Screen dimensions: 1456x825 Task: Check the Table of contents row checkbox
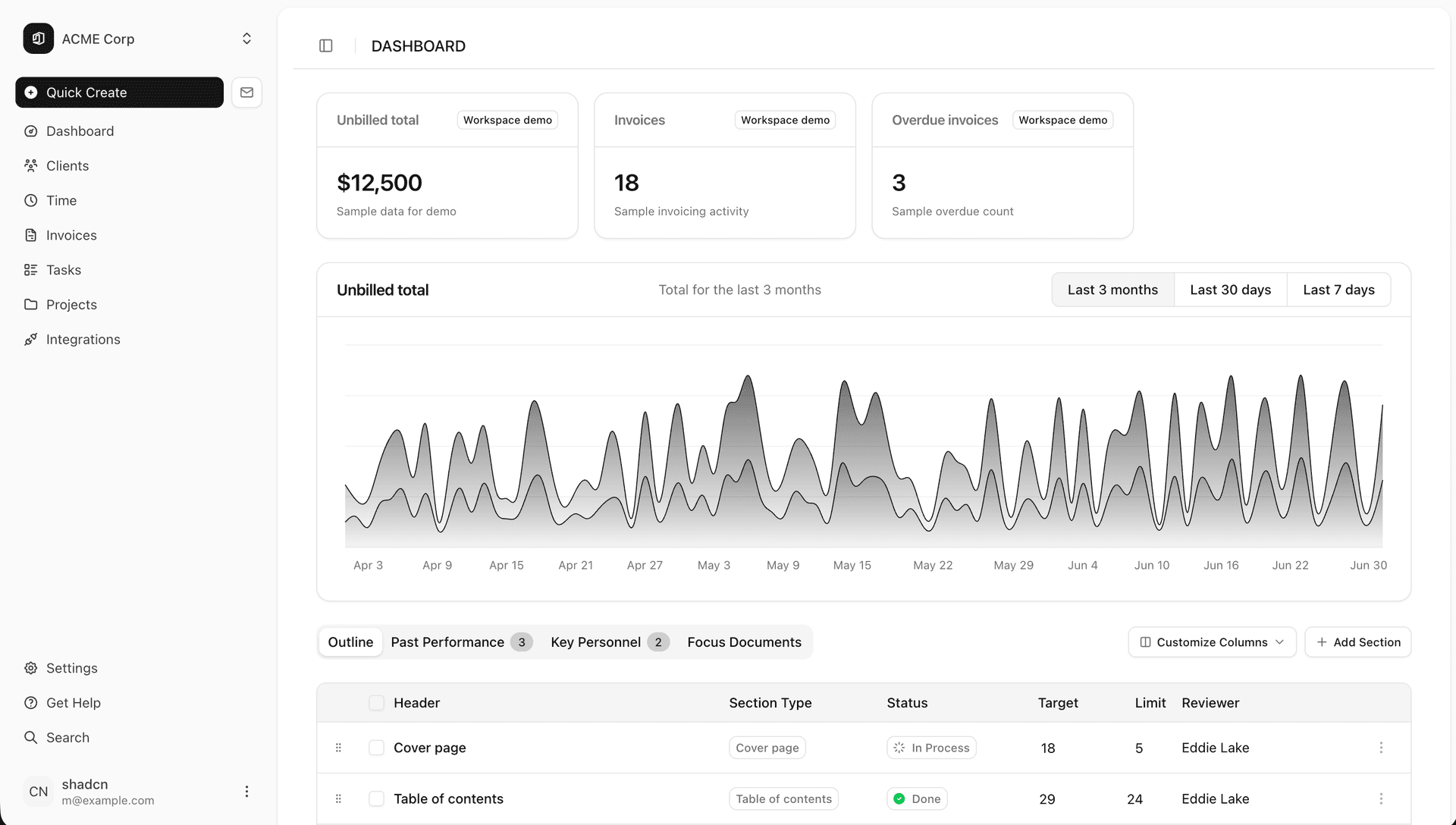coord(376,798)
